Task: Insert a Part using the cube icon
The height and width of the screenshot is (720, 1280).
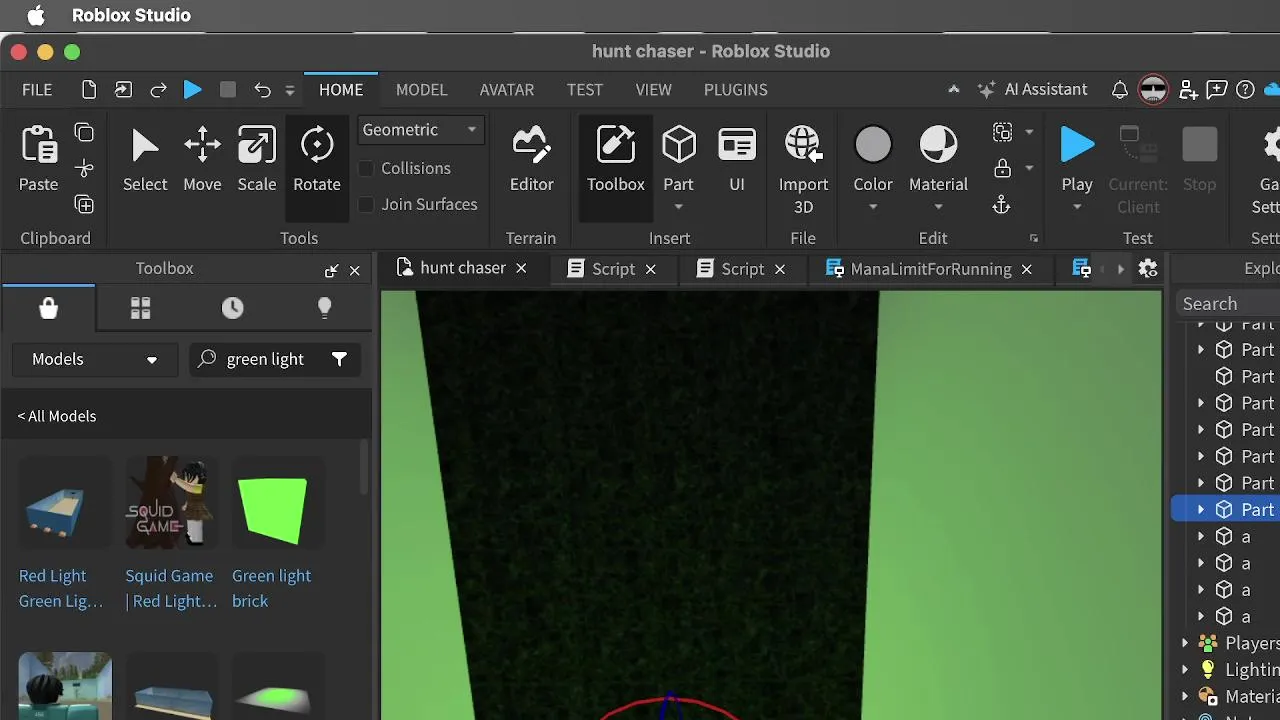Action: pos(679,146)
